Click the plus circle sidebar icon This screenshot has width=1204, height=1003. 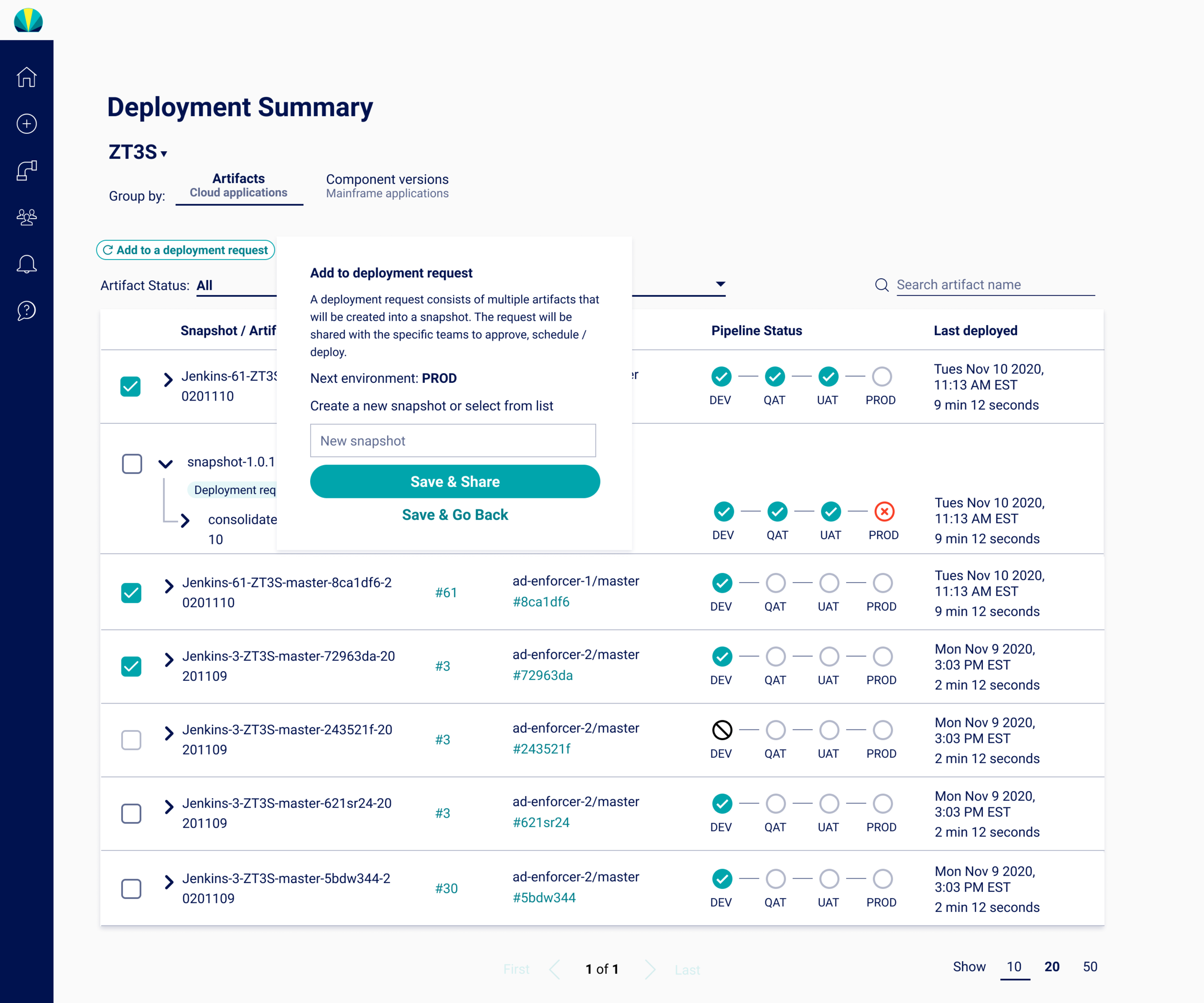(26, 124)
